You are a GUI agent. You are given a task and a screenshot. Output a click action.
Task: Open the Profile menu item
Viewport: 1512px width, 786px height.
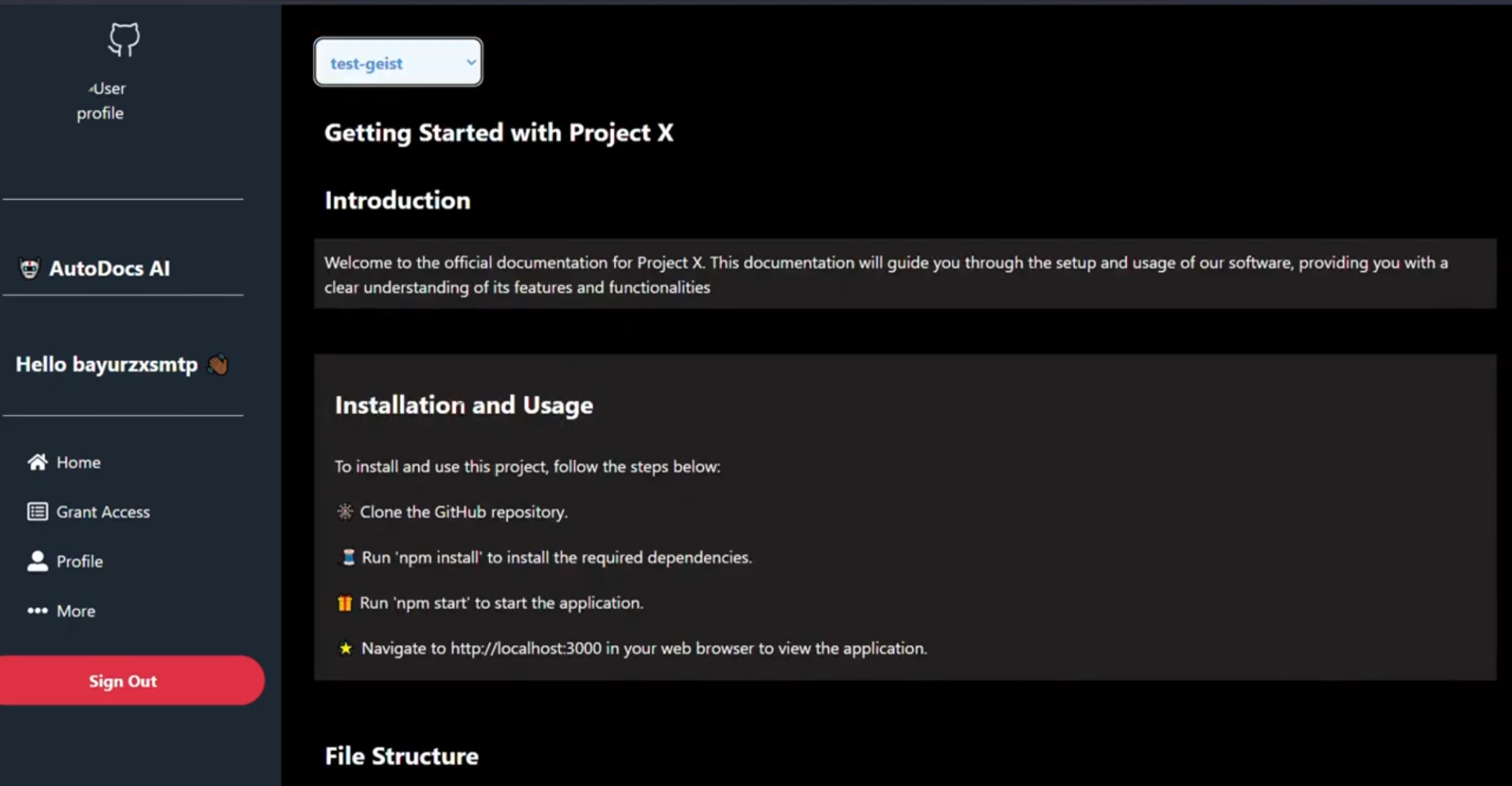[80, 562]
